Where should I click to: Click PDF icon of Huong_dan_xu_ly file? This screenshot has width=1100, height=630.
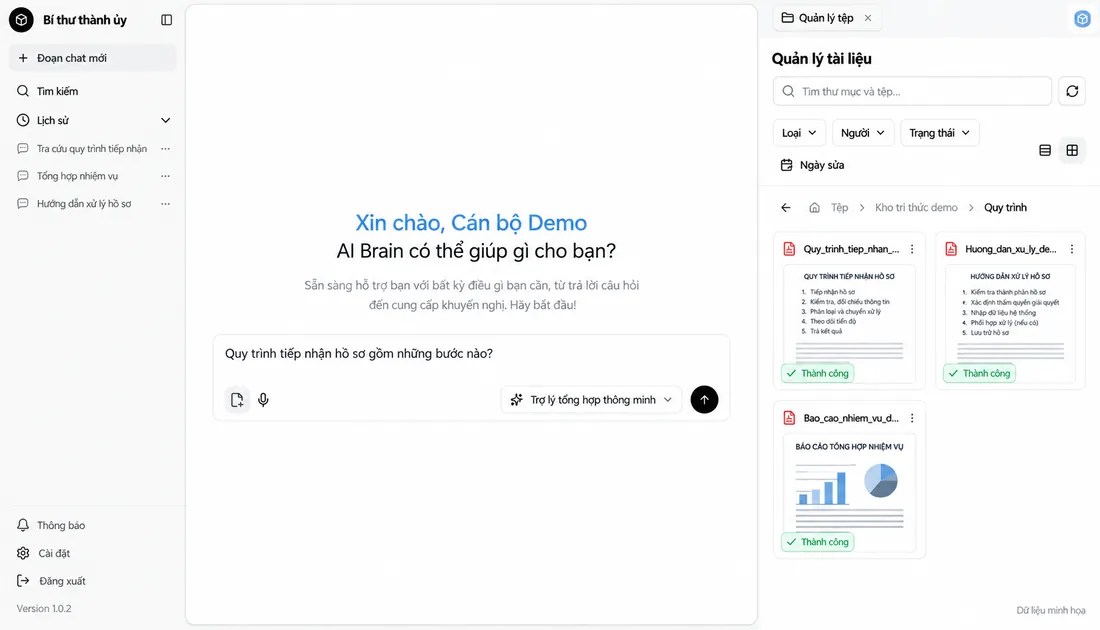click(x=951, y=249)
